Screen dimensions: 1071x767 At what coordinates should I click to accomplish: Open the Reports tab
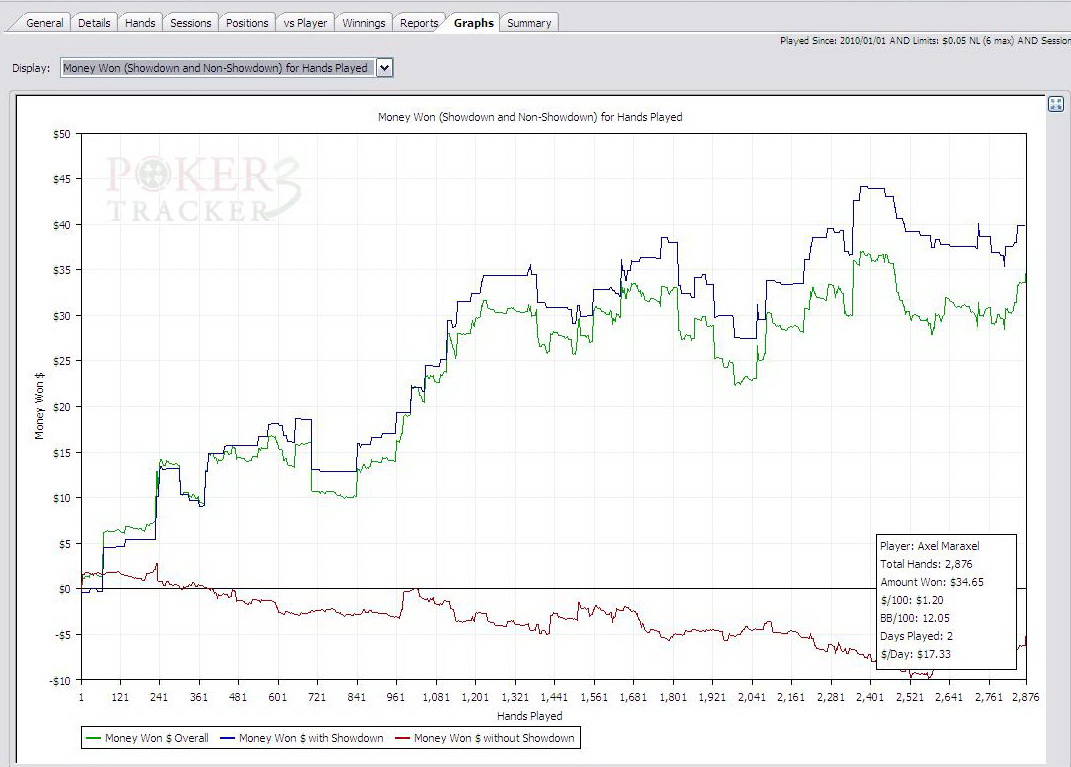tap(419, 23)
